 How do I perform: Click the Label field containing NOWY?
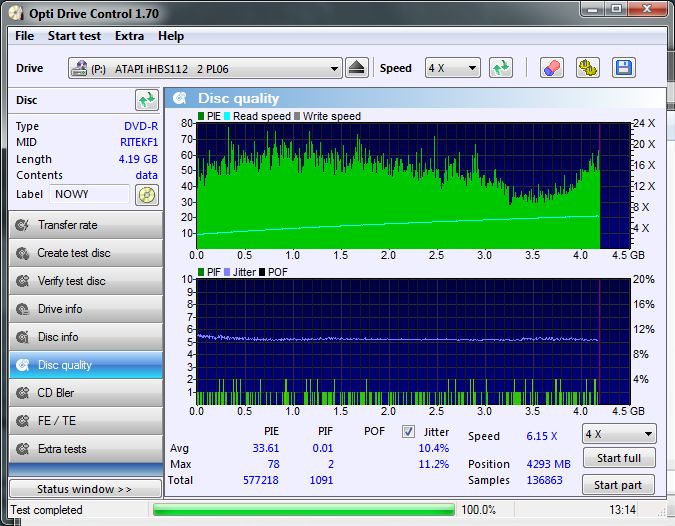(89, 194)
